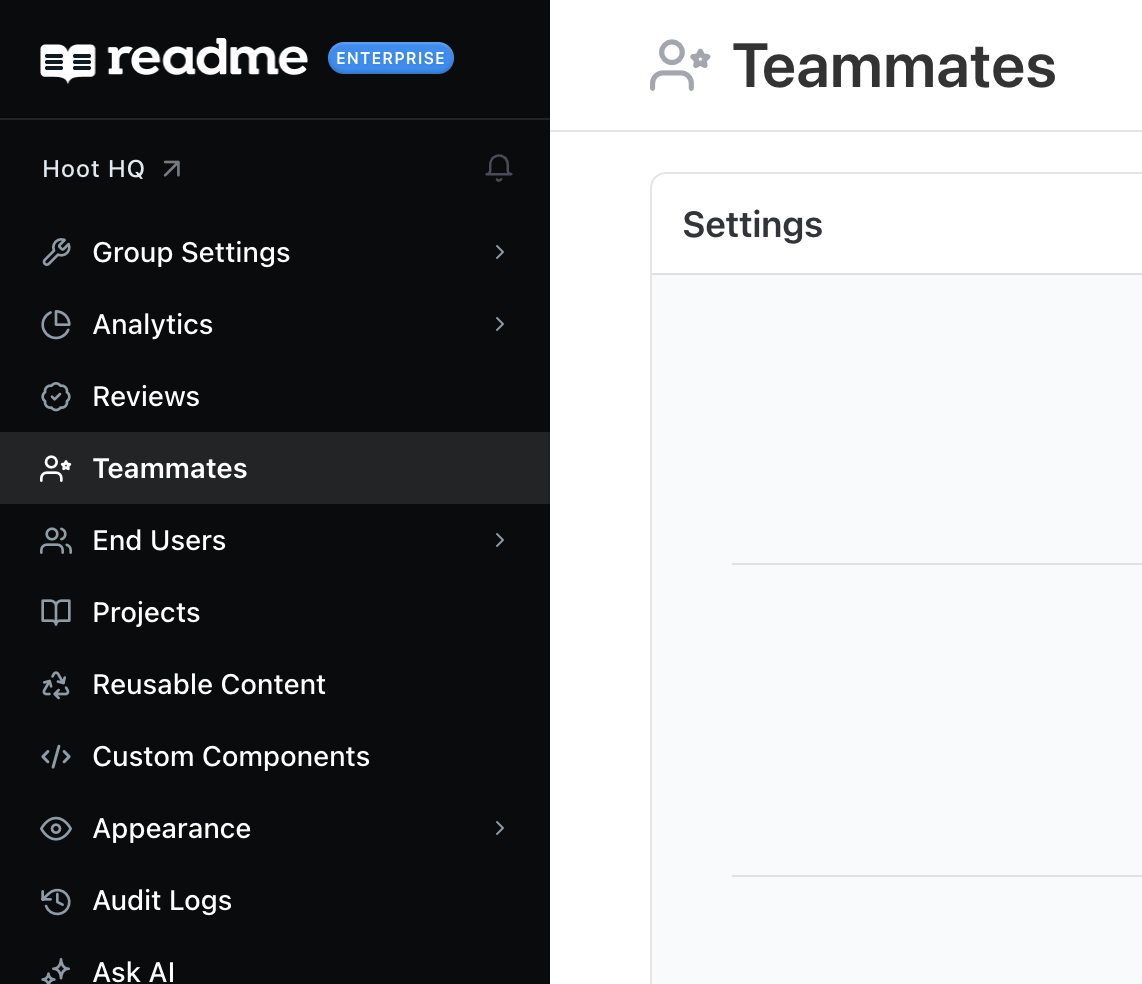Click the notifications bell icon

click(499, 168)
